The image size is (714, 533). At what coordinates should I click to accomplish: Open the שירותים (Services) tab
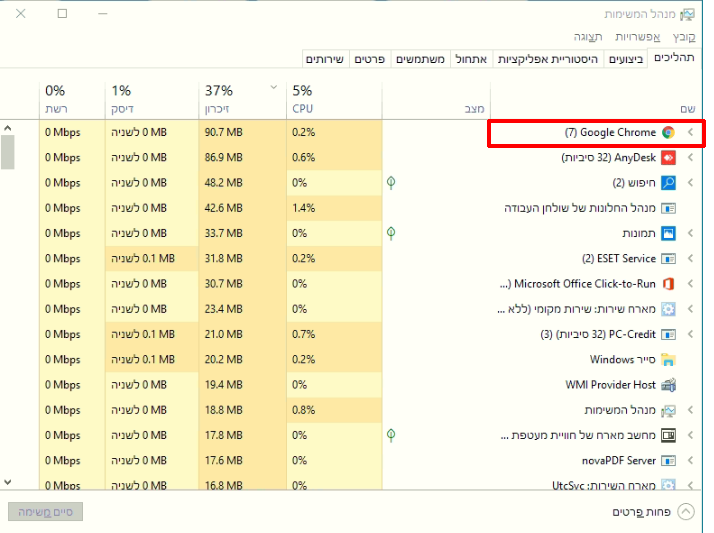pyautogui.click(x=324, y=60)
